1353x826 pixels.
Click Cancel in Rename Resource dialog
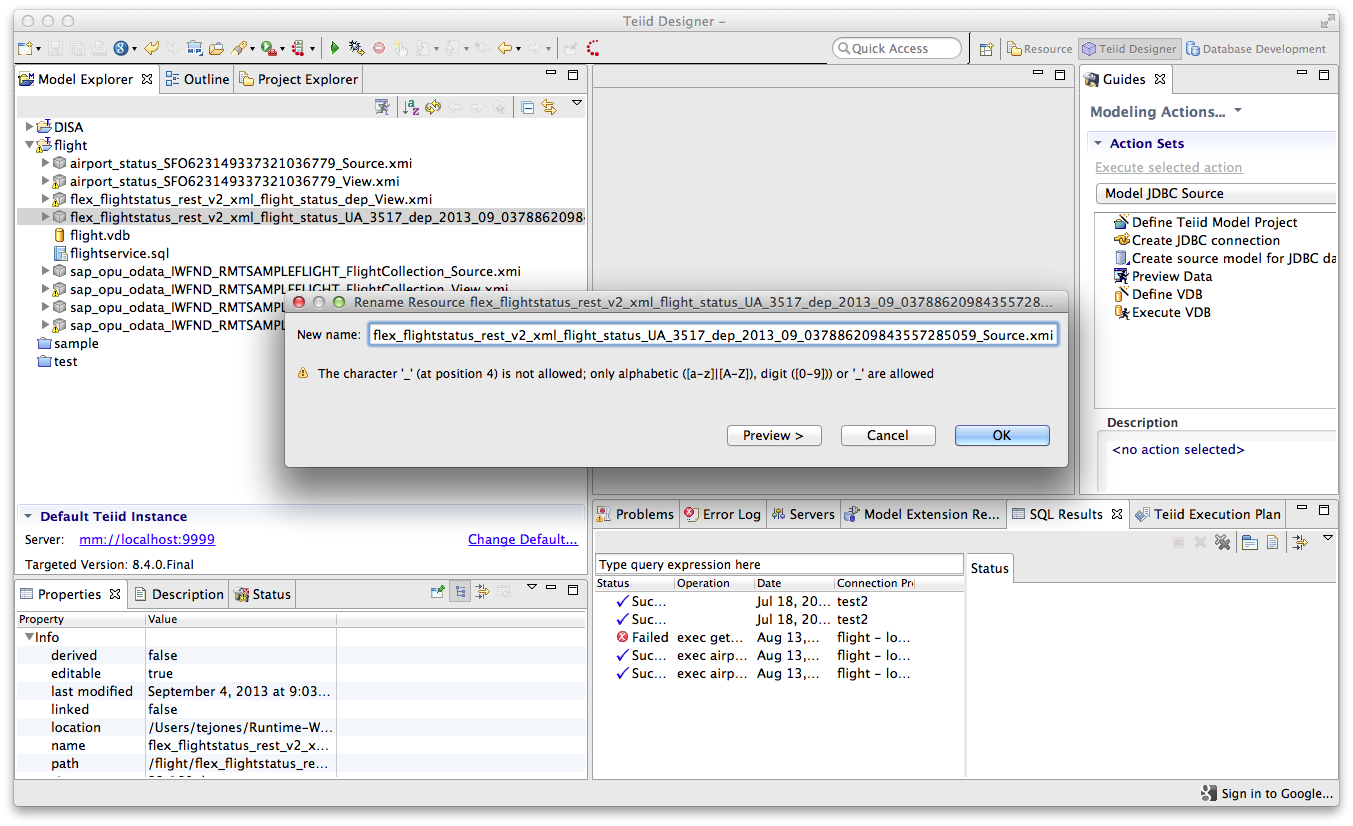[888, 435]
